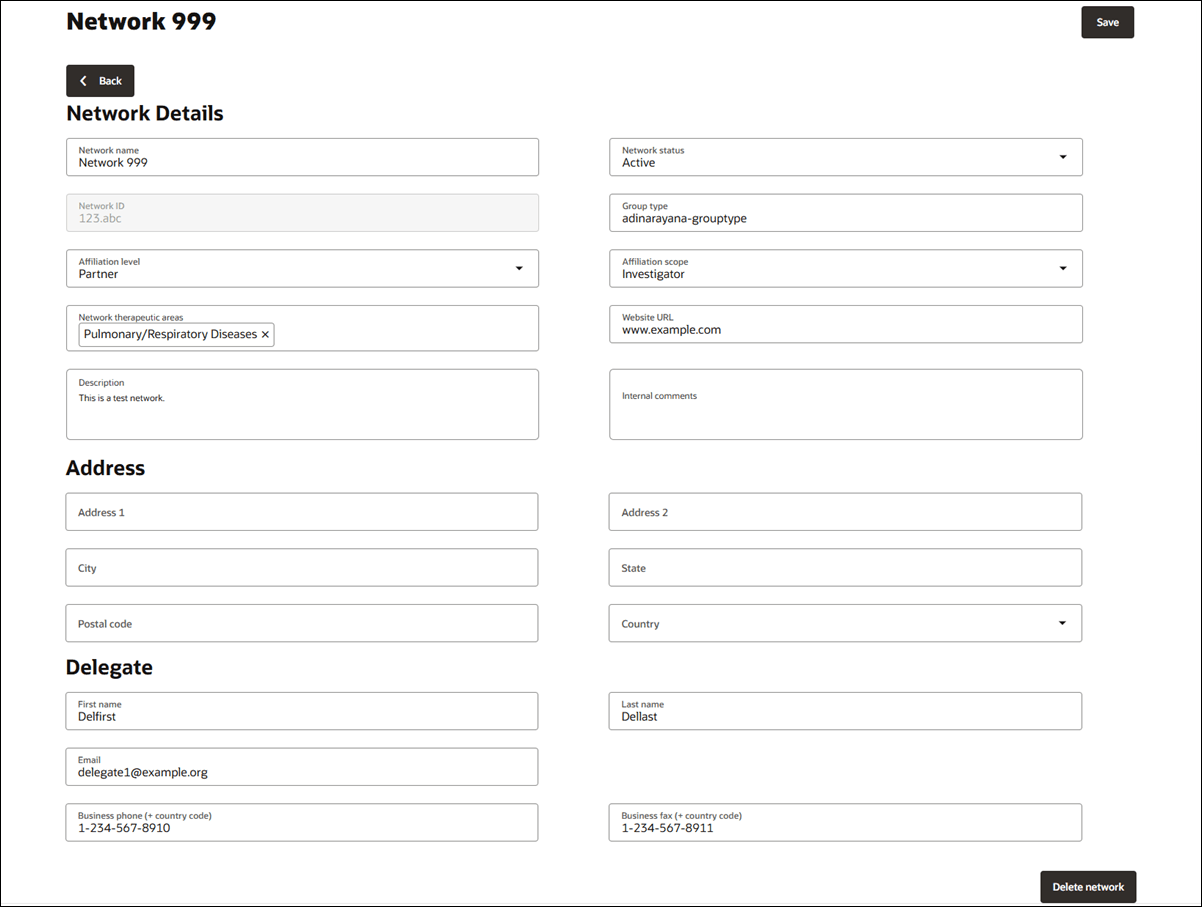Click the Delete network button
1202x907 pixels.
[1088, 886]
